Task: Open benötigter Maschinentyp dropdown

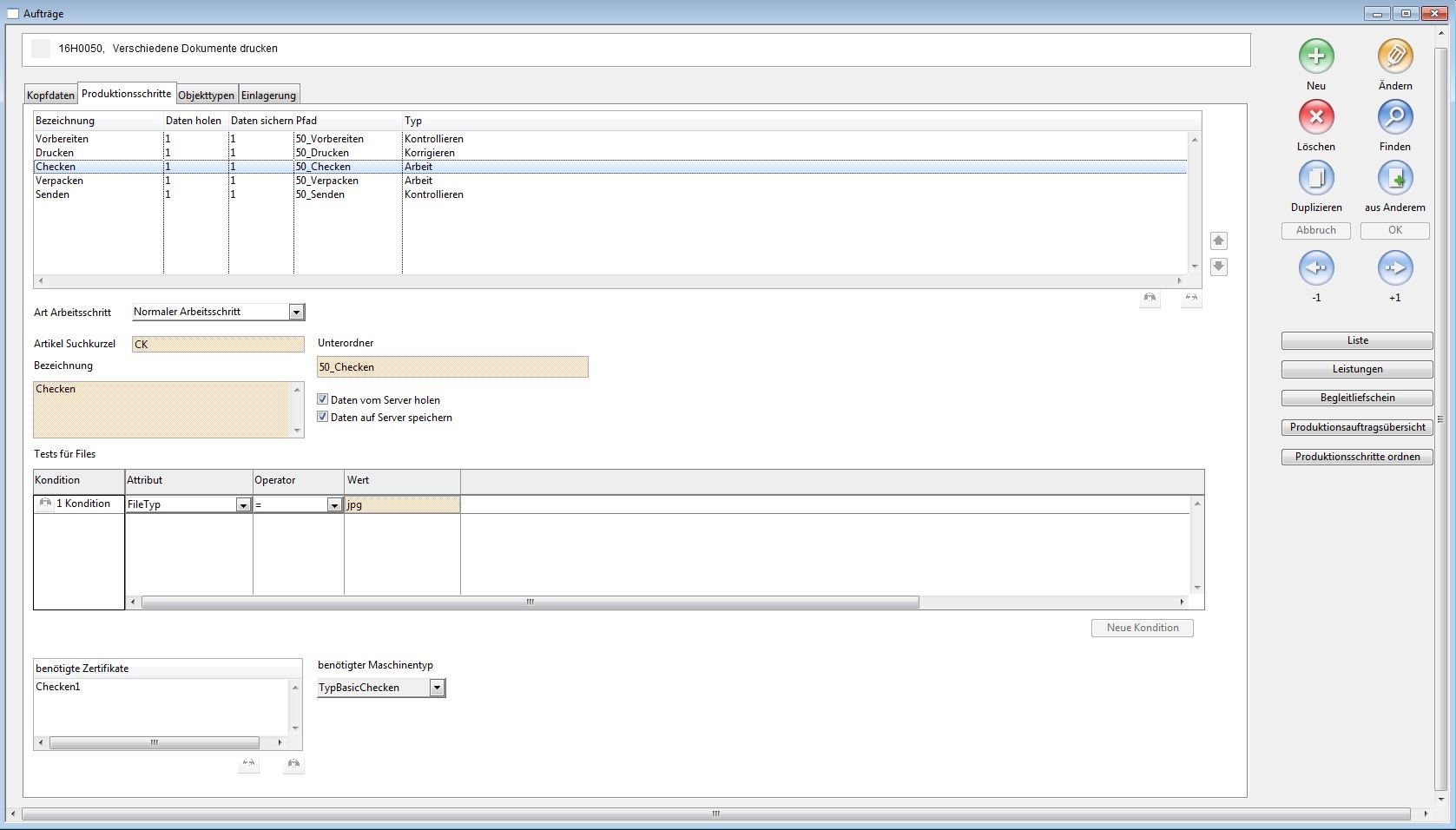Action: pos(437,688)
